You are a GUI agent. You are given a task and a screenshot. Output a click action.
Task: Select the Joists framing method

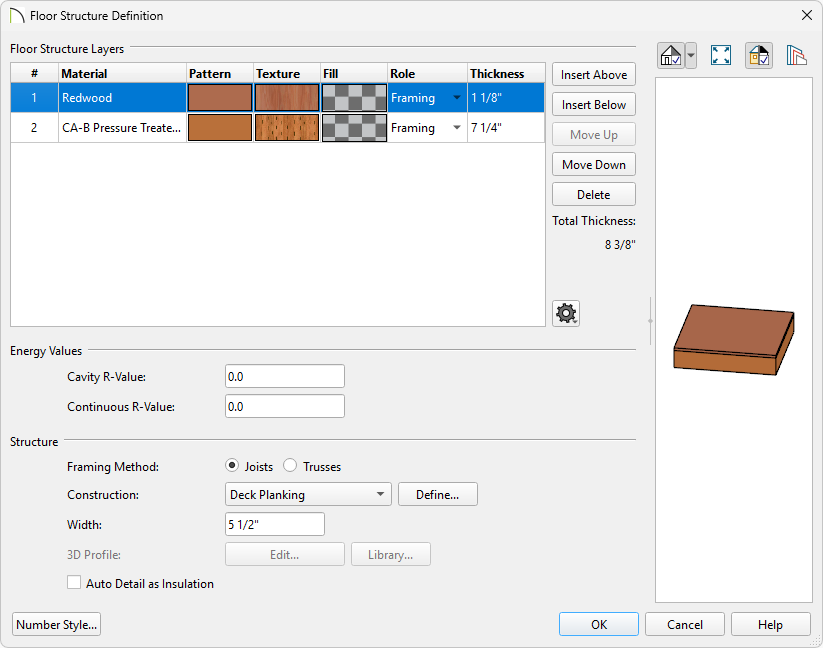point(231,465)
